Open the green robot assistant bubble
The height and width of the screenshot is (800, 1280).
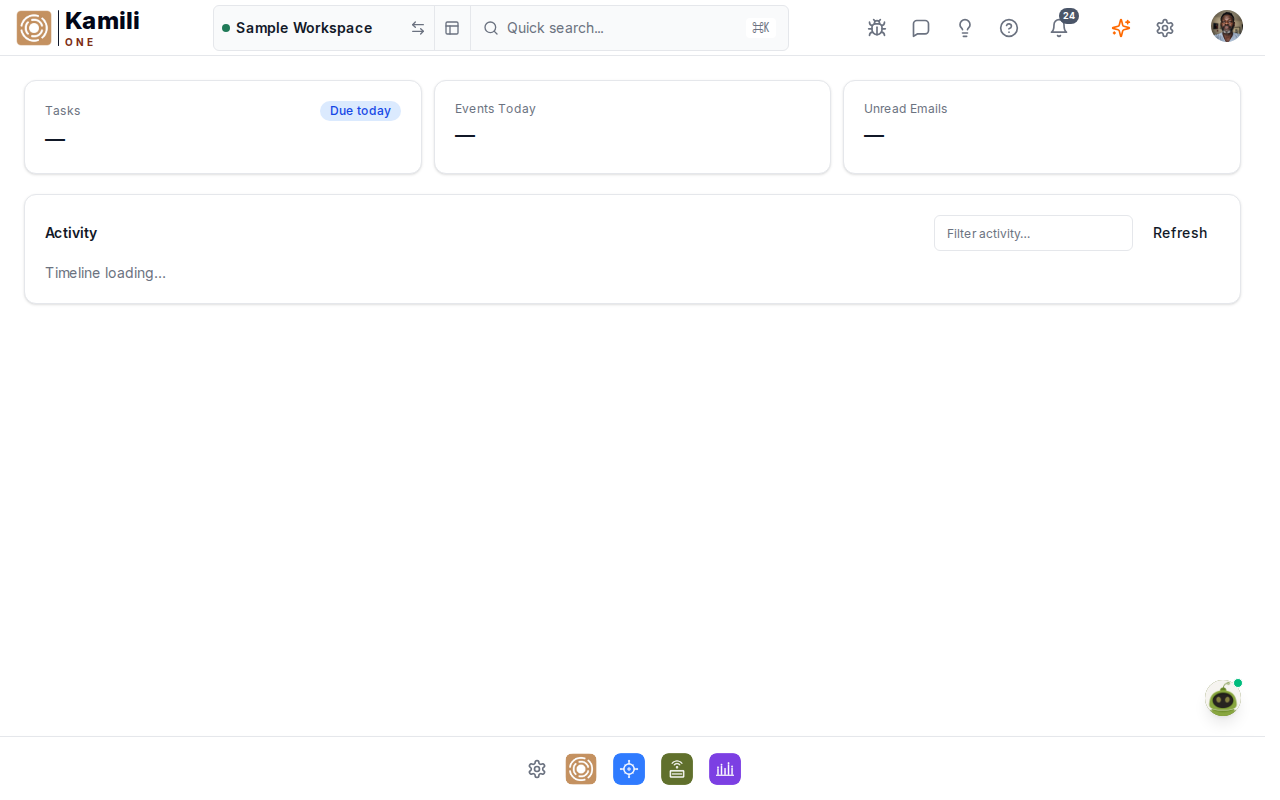[1223, 698]
